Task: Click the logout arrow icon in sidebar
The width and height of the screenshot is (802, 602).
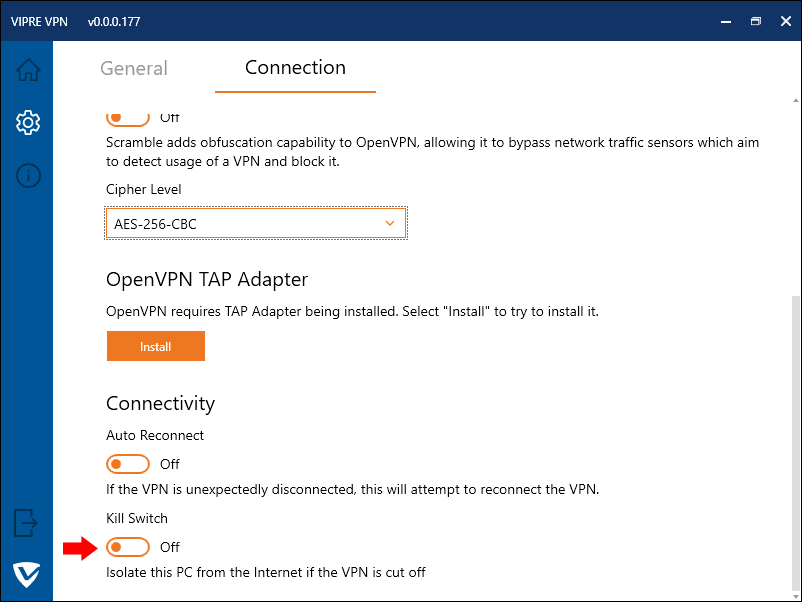Action: (27, 521)
